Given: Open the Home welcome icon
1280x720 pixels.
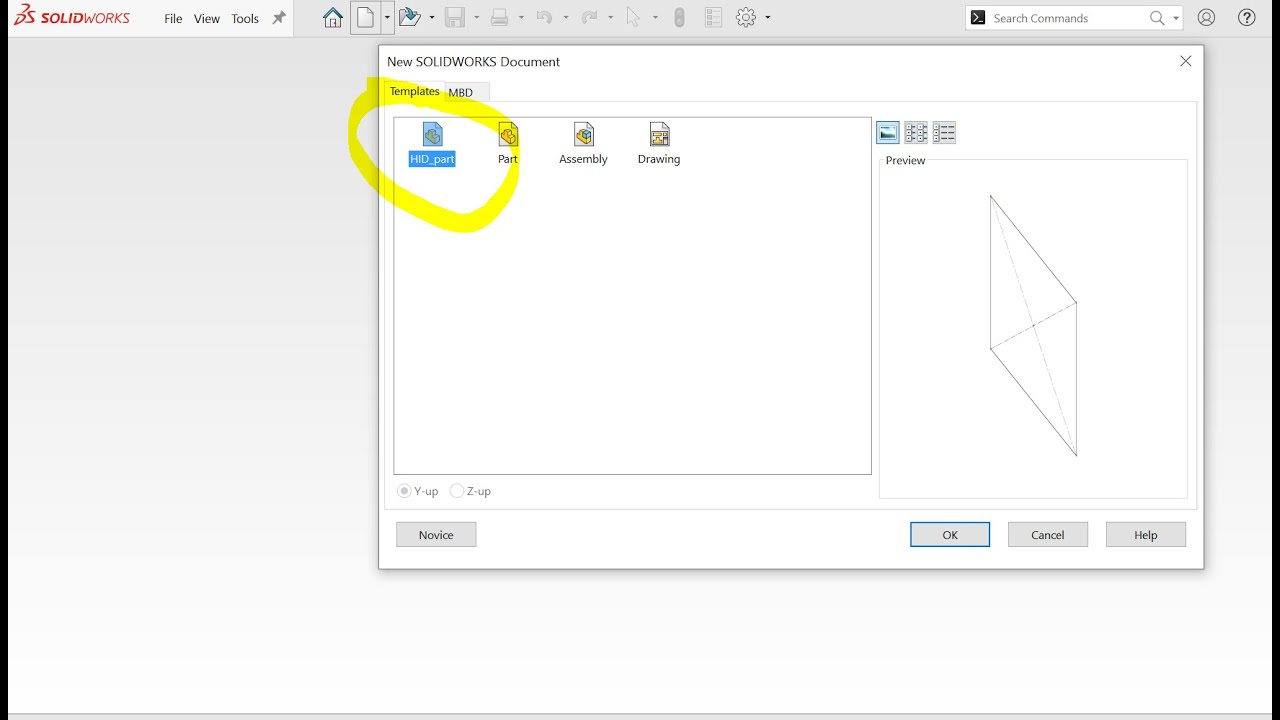Looking at the screenshot, I should coord(333,18).
